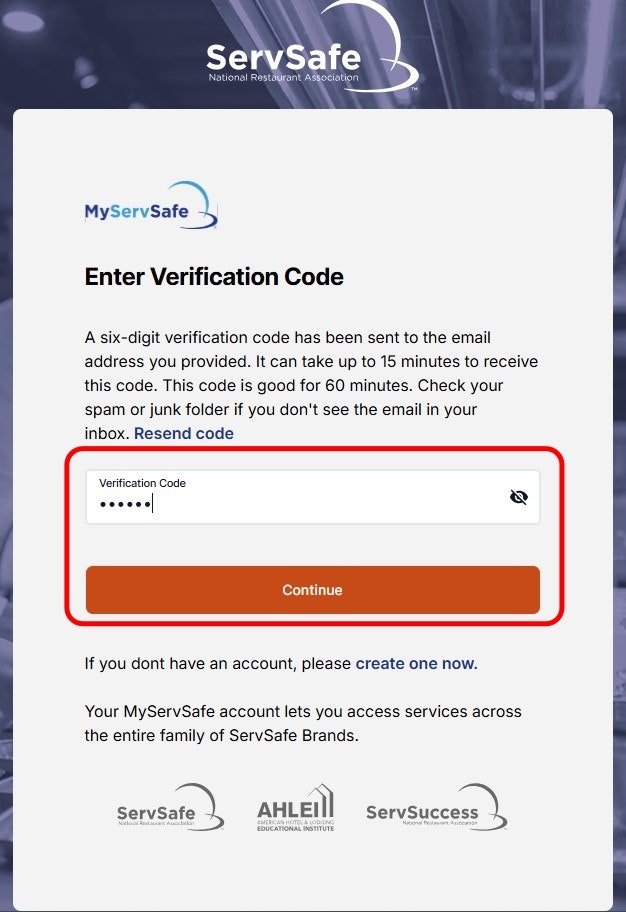Select the AHLEI footer logo
Screen dimensions: 626x912
(x=294, y=808)
